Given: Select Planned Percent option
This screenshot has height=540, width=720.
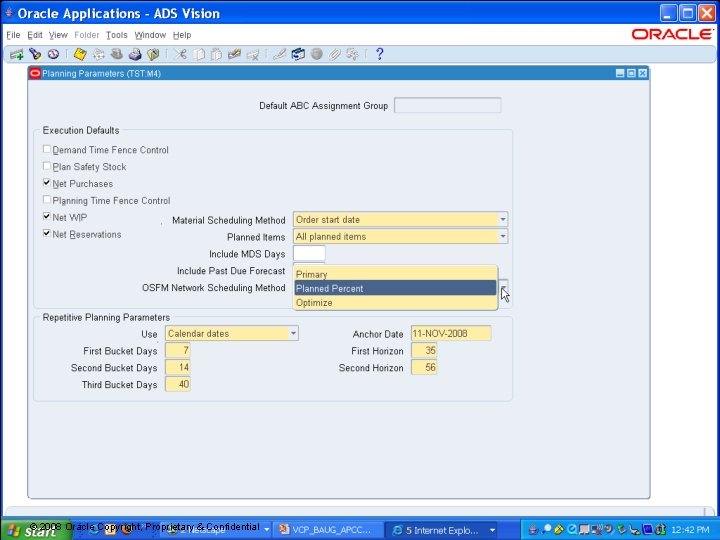Looking at the screenshot, I should (x=395, y=288).
